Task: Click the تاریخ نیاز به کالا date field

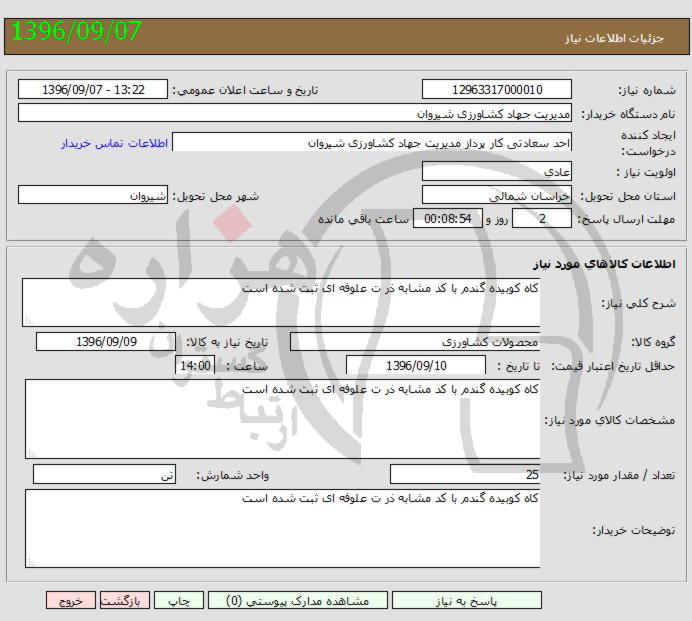Action: coord(106,342)
